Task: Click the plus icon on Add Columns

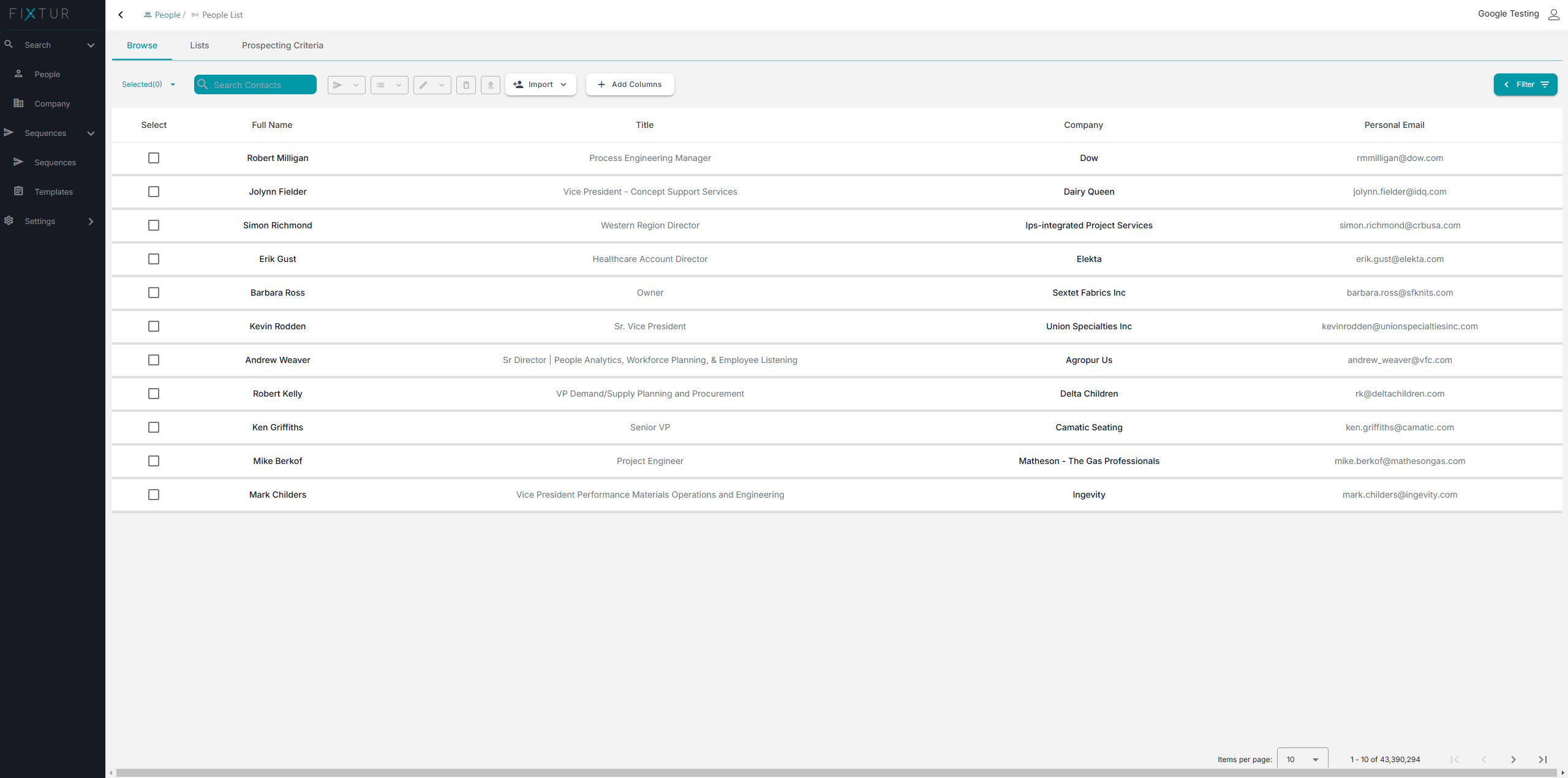Action: [x=601, y=84]
